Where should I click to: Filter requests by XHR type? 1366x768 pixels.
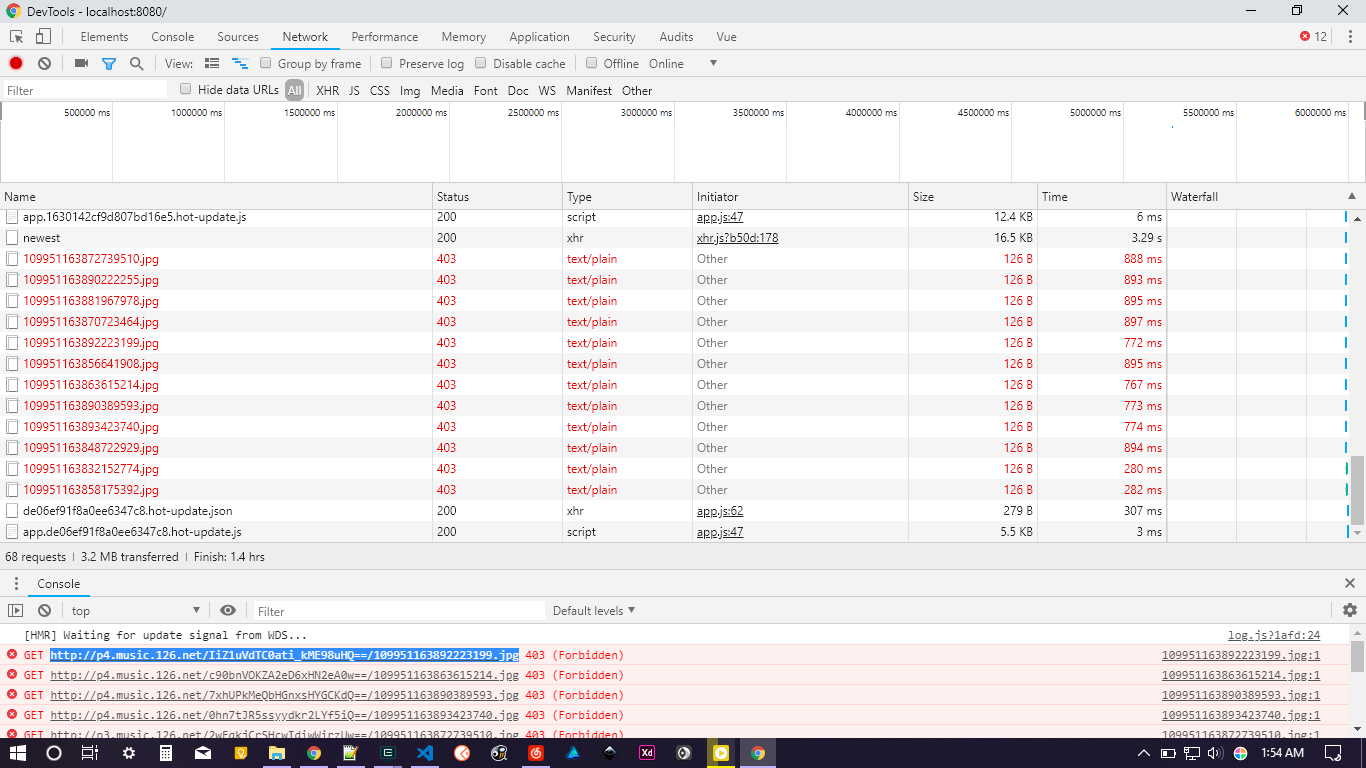tap(328, 90)
